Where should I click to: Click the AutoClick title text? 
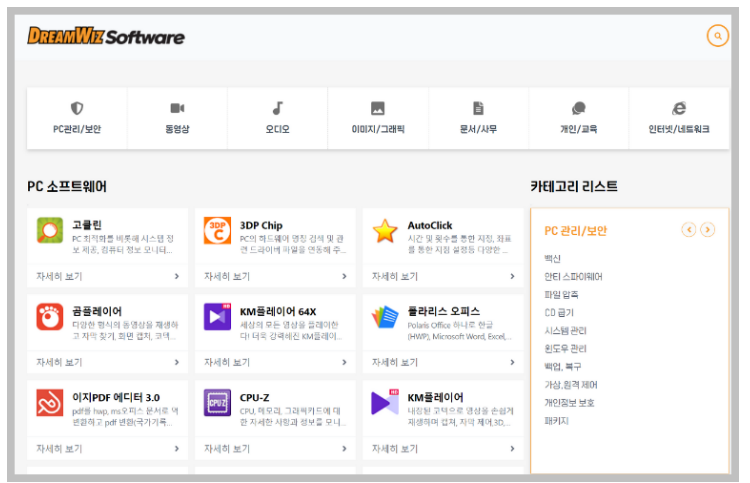(x=430, y=225)
